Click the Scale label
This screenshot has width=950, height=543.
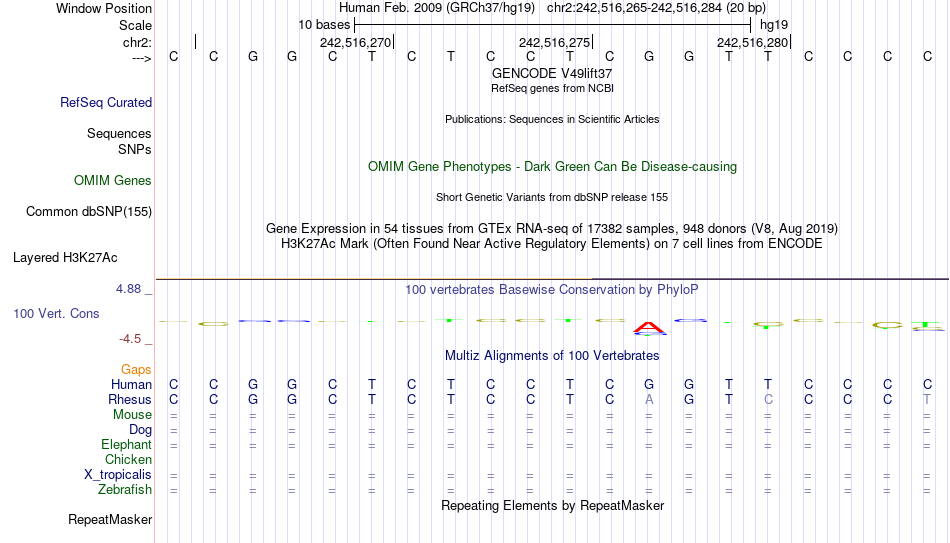(x=136, y=25)
